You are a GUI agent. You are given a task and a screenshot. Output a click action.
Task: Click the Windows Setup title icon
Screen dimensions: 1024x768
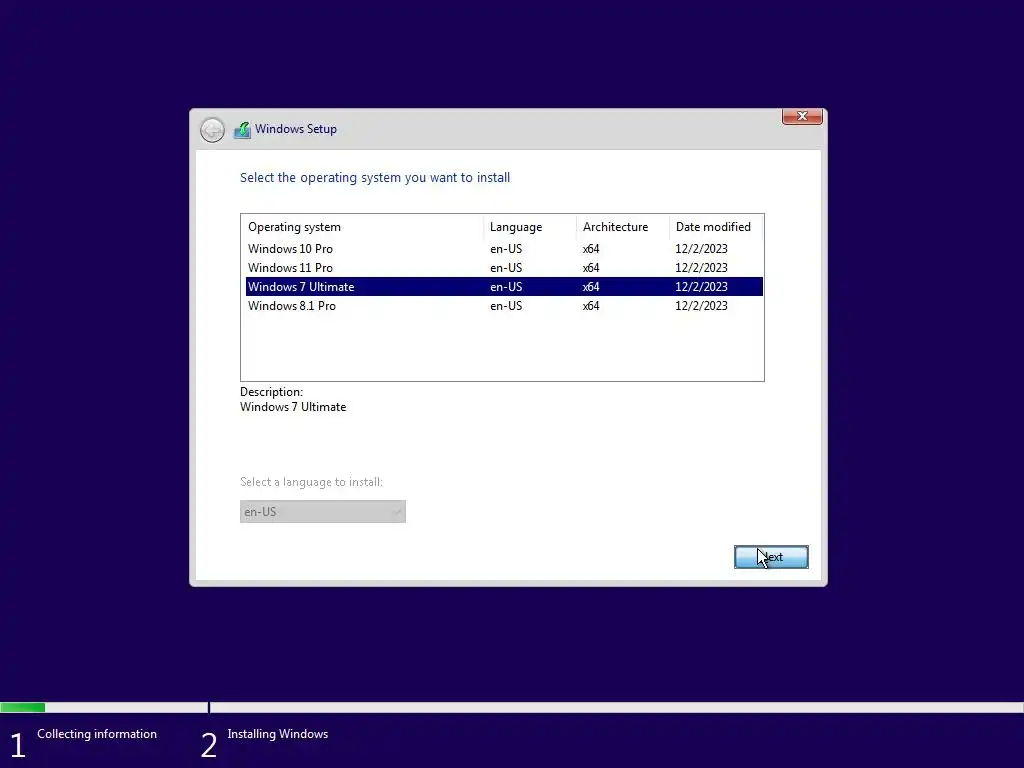click(x=242, y=129)
